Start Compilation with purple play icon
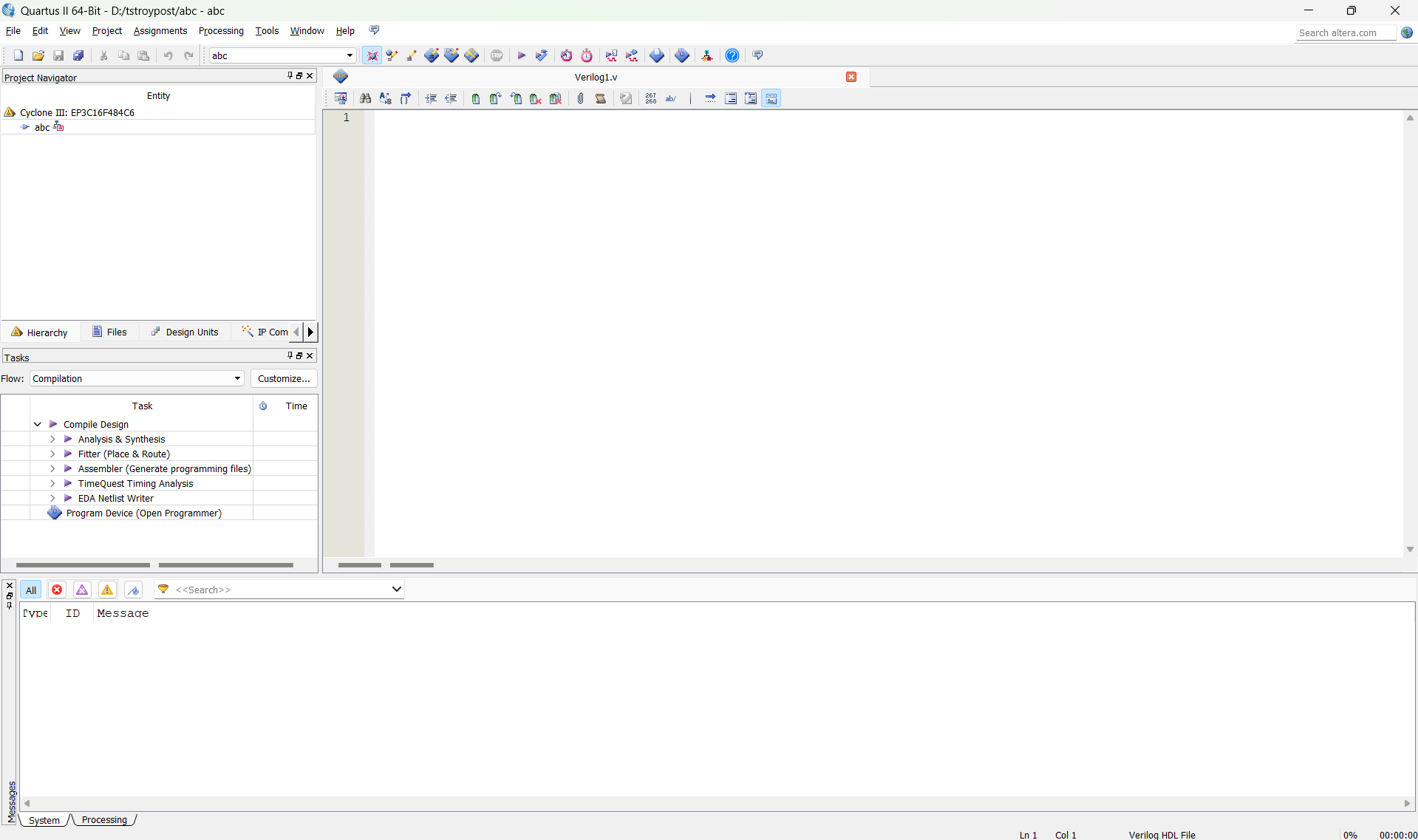1418x840 pixels. pos(521,55)
